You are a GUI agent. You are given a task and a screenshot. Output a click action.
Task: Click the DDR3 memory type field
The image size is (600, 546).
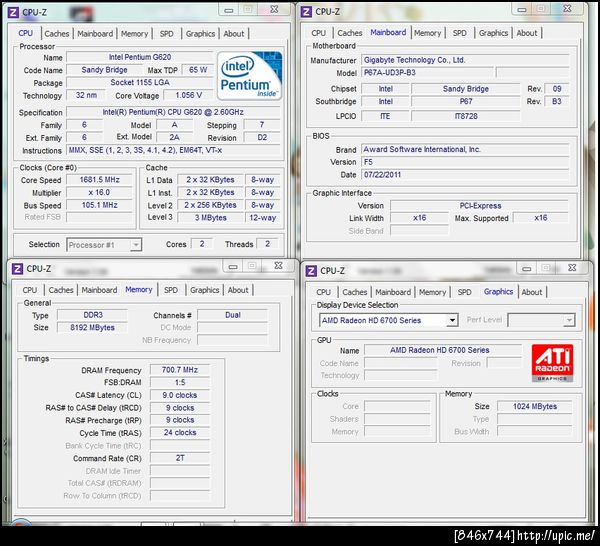point(93,315)
